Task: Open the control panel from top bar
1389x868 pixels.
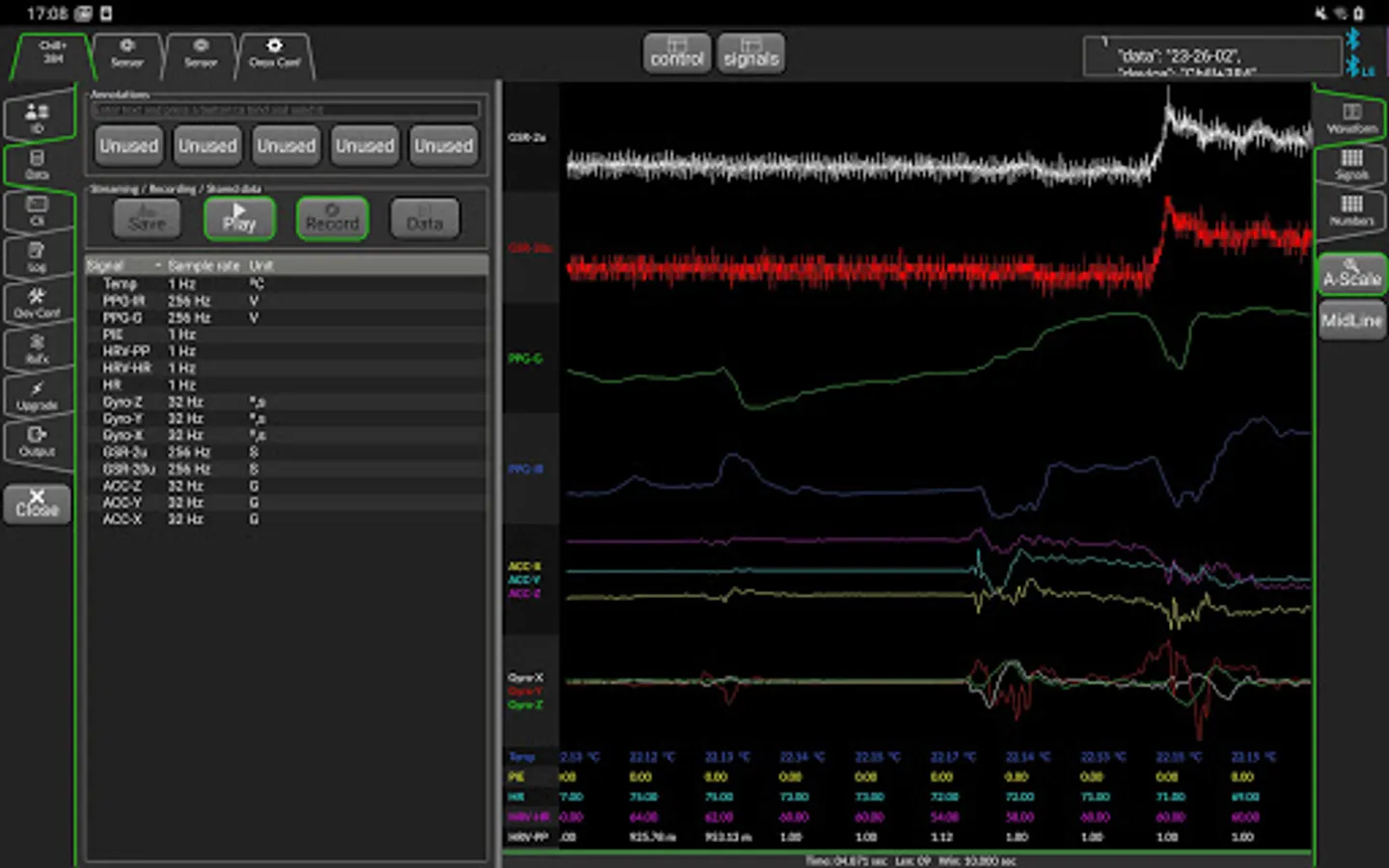Action: click(676, 53)
